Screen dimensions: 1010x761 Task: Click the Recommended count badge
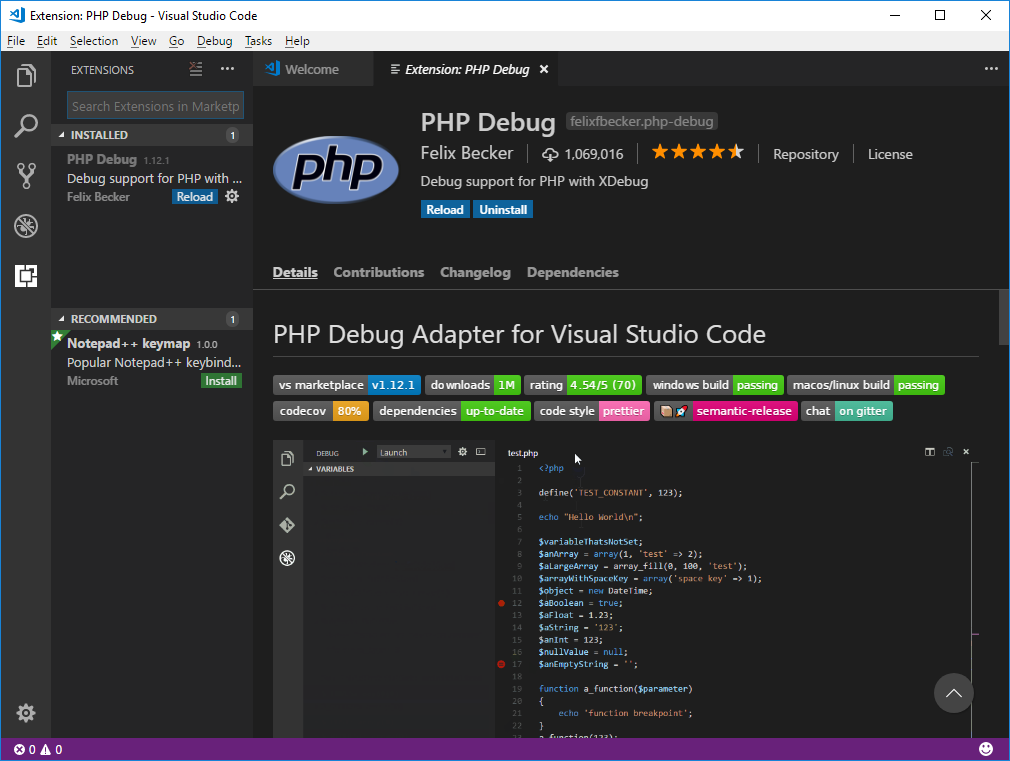click(x=233, y=319)
